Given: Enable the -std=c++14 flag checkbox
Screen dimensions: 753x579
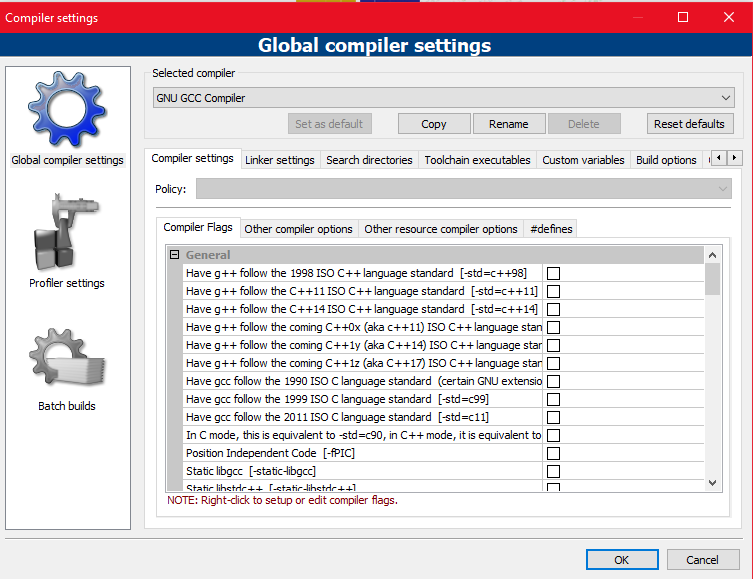Looking at the screenshot, I should pos(553,309).
